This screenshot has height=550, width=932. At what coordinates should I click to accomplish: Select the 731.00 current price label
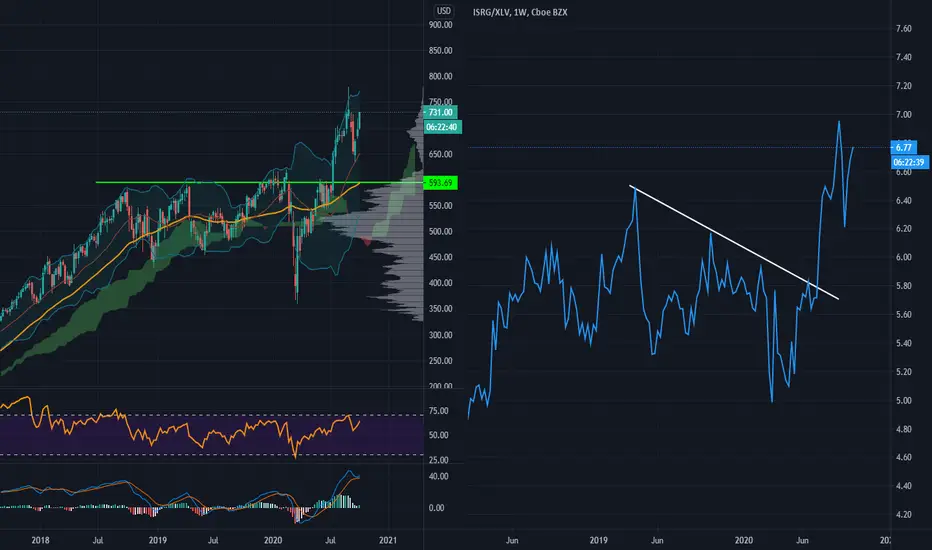440,112
